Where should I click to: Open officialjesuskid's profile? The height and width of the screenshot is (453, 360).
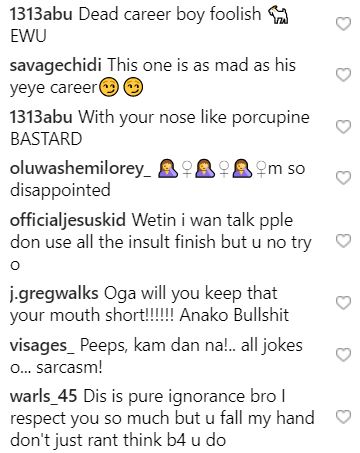(68, 220)
